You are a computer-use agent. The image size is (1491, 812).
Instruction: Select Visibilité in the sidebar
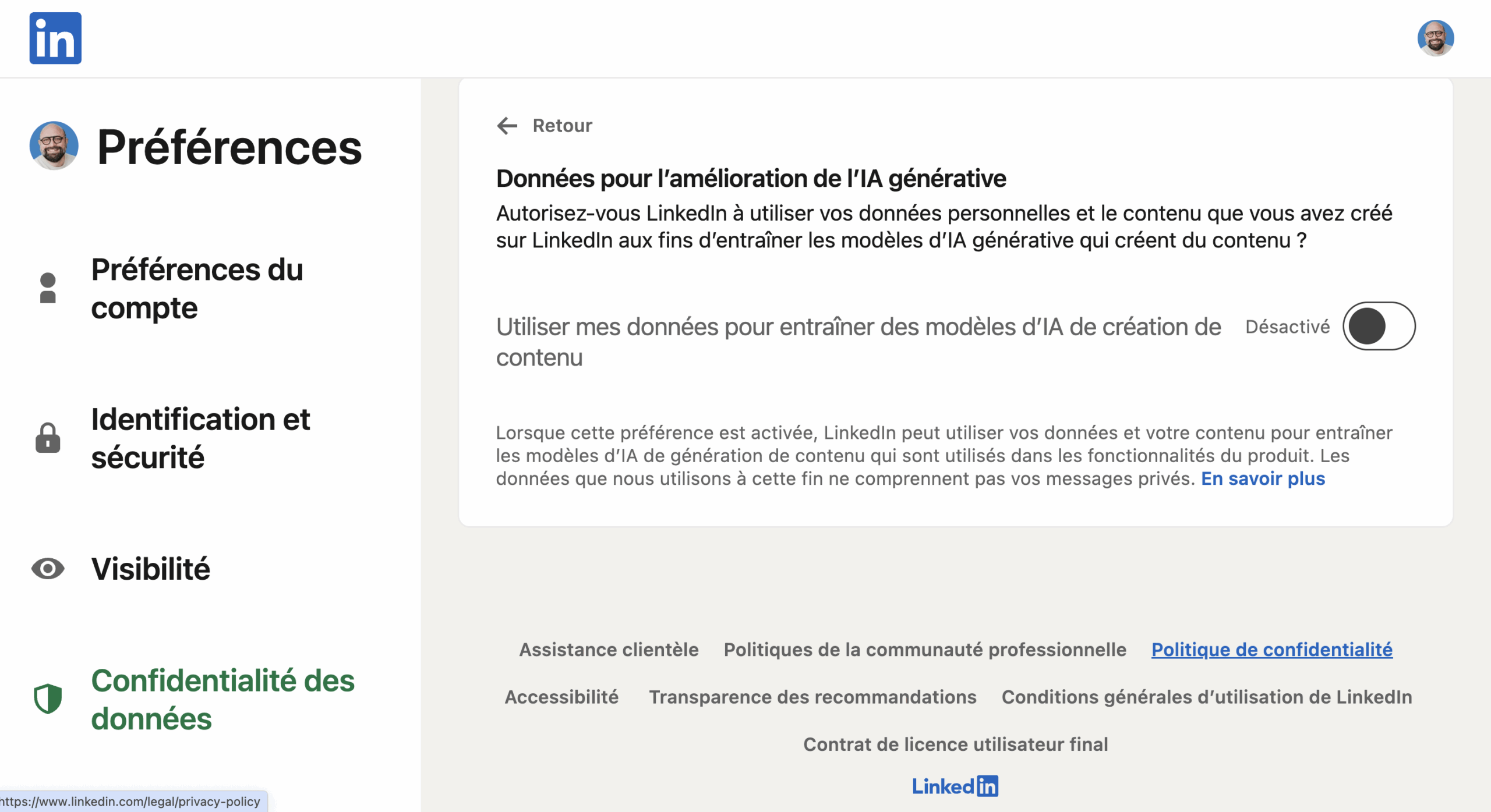(x=150, y=569)
